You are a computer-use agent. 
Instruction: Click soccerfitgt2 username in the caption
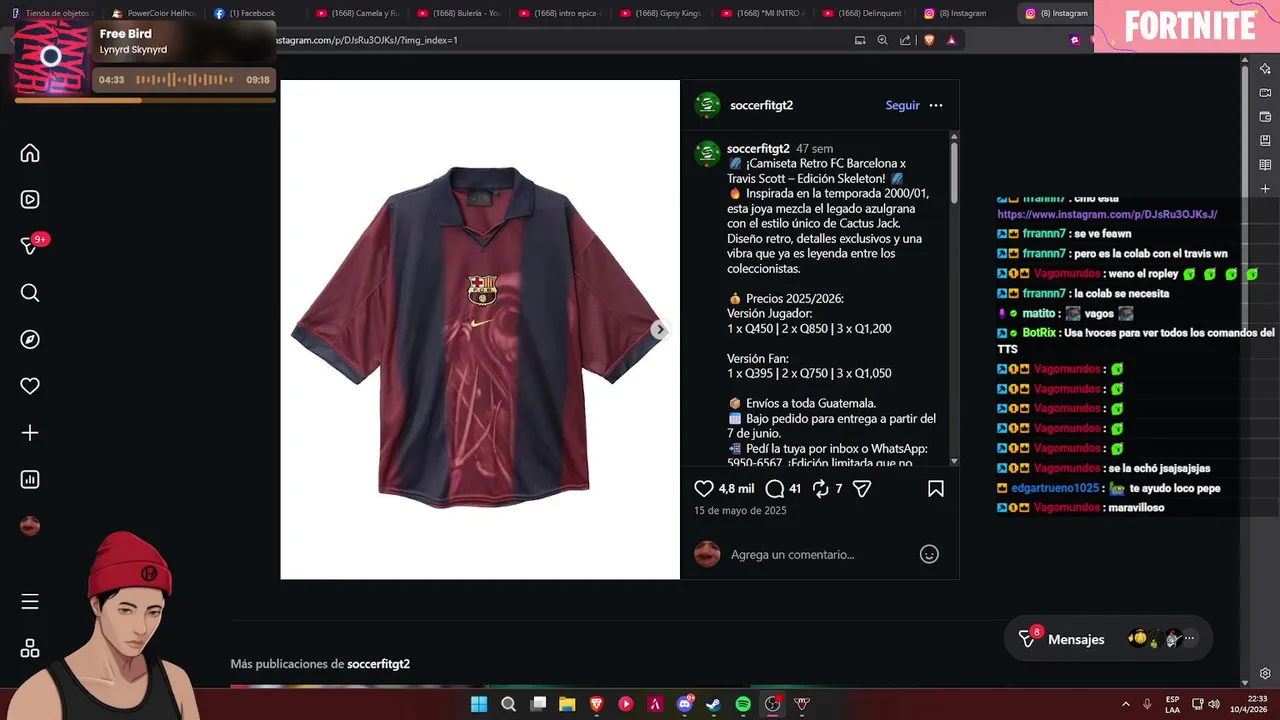click(758, 148)
